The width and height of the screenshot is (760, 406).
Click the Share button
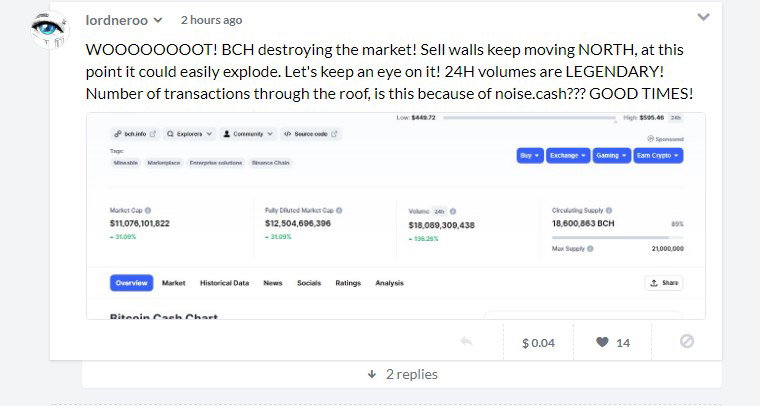click(x=664, y=283)
